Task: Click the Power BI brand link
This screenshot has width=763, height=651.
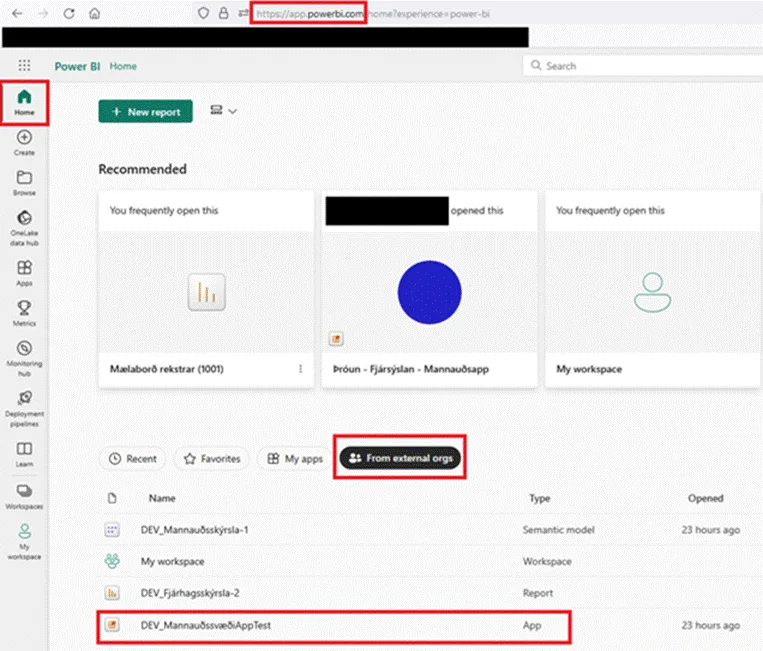Action: click(77, 66)
